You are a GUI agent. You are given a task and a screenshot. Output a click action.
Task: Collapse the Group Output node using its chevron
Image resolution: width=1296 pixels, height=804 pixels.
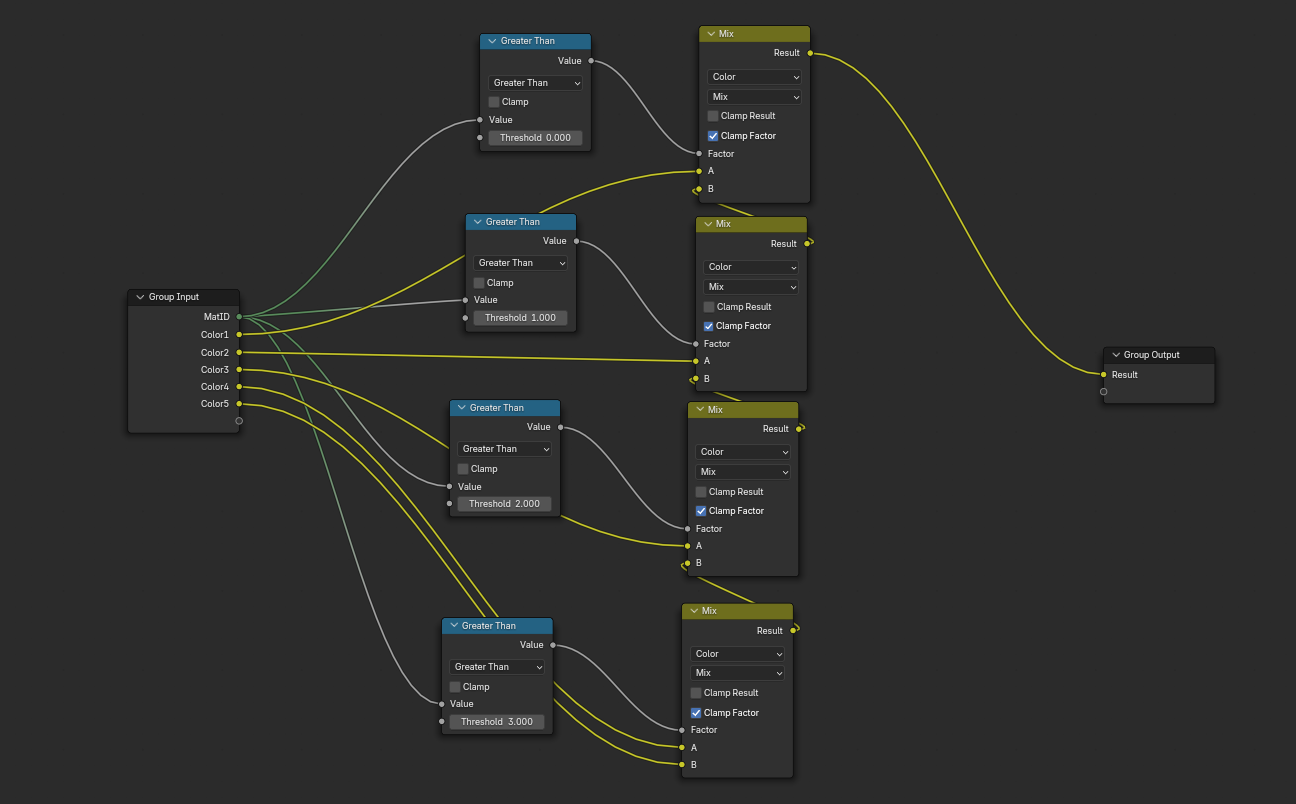click(x=1116, y=355)
